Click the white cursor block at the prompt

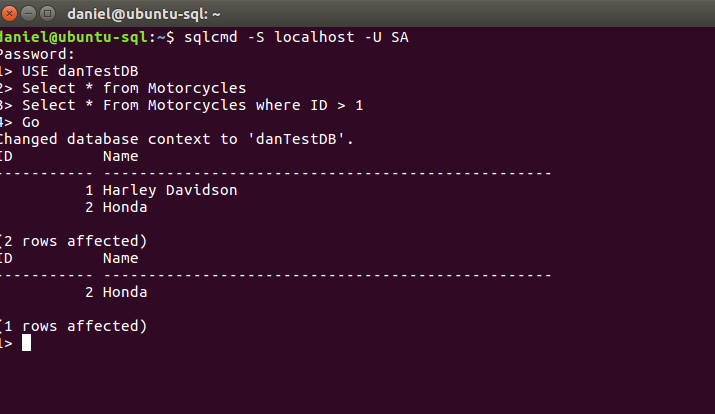[27, 343]
